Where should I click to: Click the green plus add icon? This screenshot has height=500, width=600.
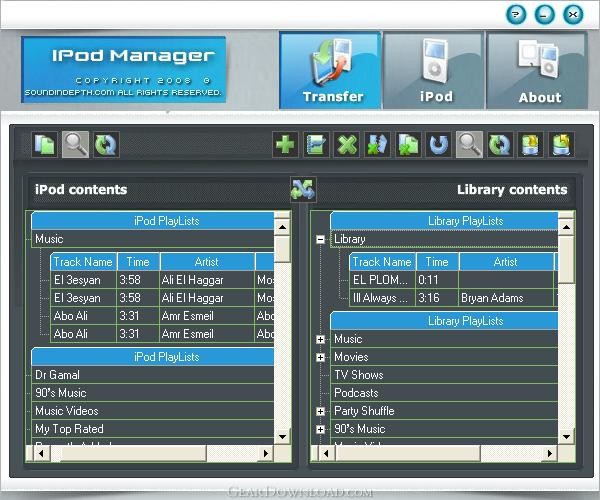tap(285, 145)
